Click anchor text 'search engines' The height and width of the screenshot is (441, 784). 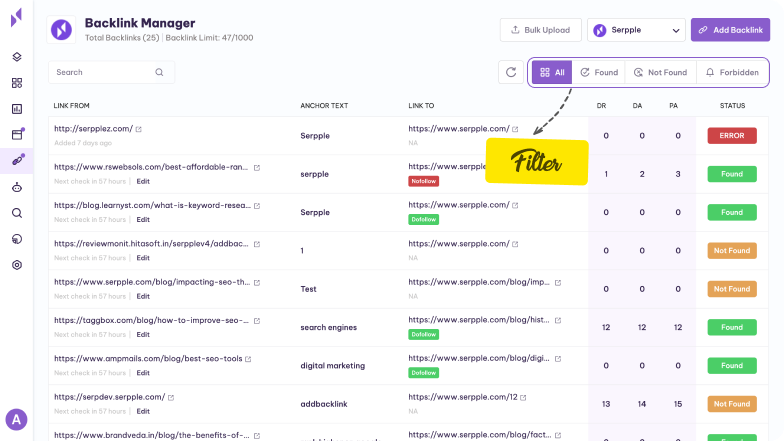coord(328,328)
